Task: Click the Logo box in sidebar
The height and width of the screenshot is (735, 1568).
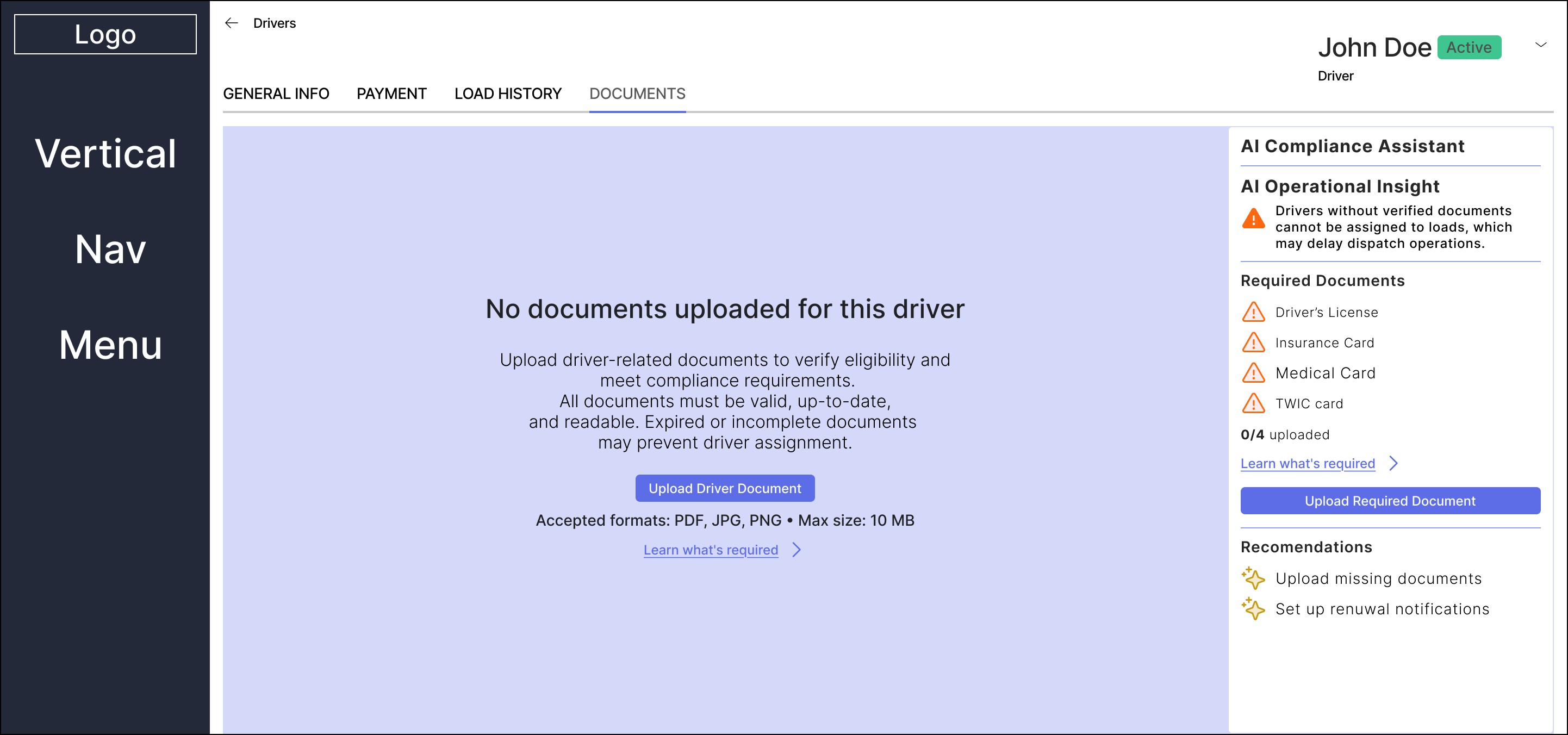Action: (x=105, y=35)
